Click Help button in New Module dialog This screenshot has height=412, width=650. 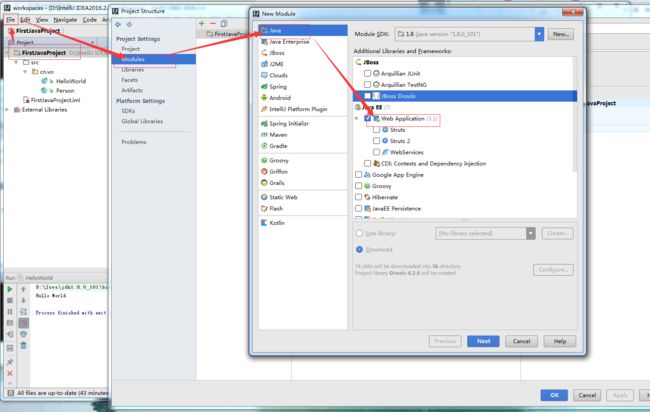click(560, 341)
